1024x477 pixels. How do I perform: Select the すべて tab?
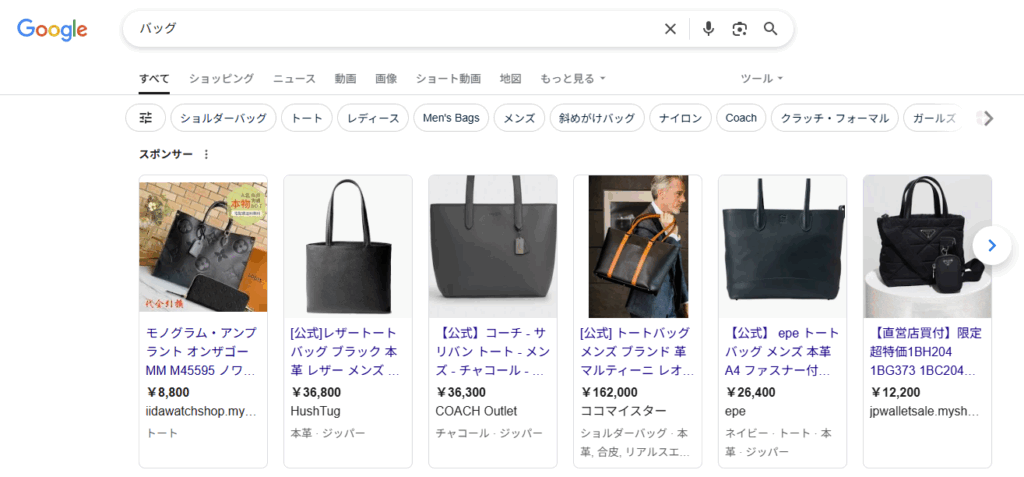pyautogui.click(x=154, y=78)
